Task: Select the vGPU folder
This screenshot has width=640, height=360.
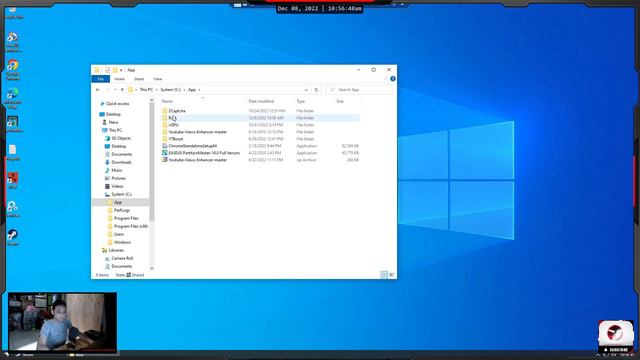Action: [x=173, y=125]
